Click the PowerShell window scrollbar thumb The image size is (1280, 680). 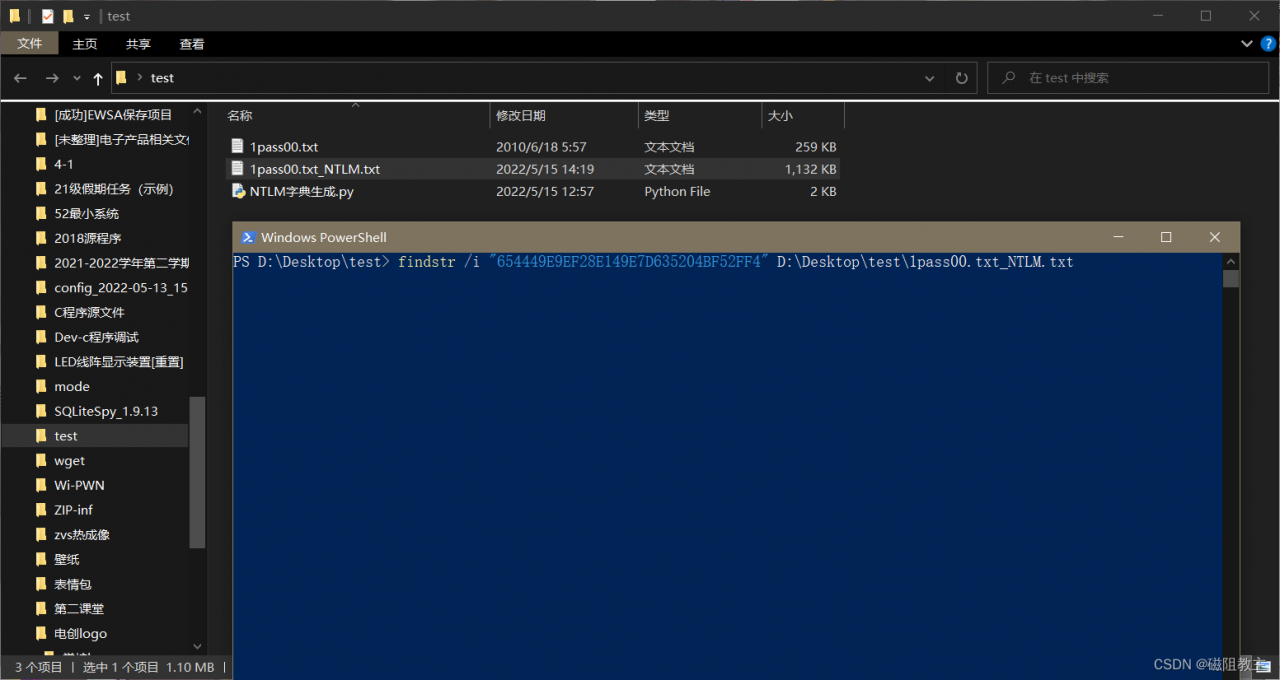[1231, 278]
